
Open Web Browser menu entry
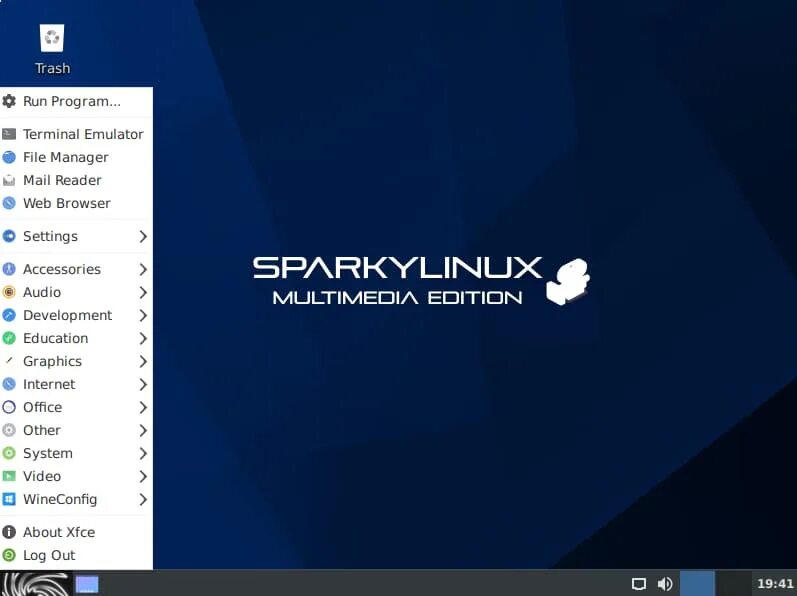(x=76, y=203)
